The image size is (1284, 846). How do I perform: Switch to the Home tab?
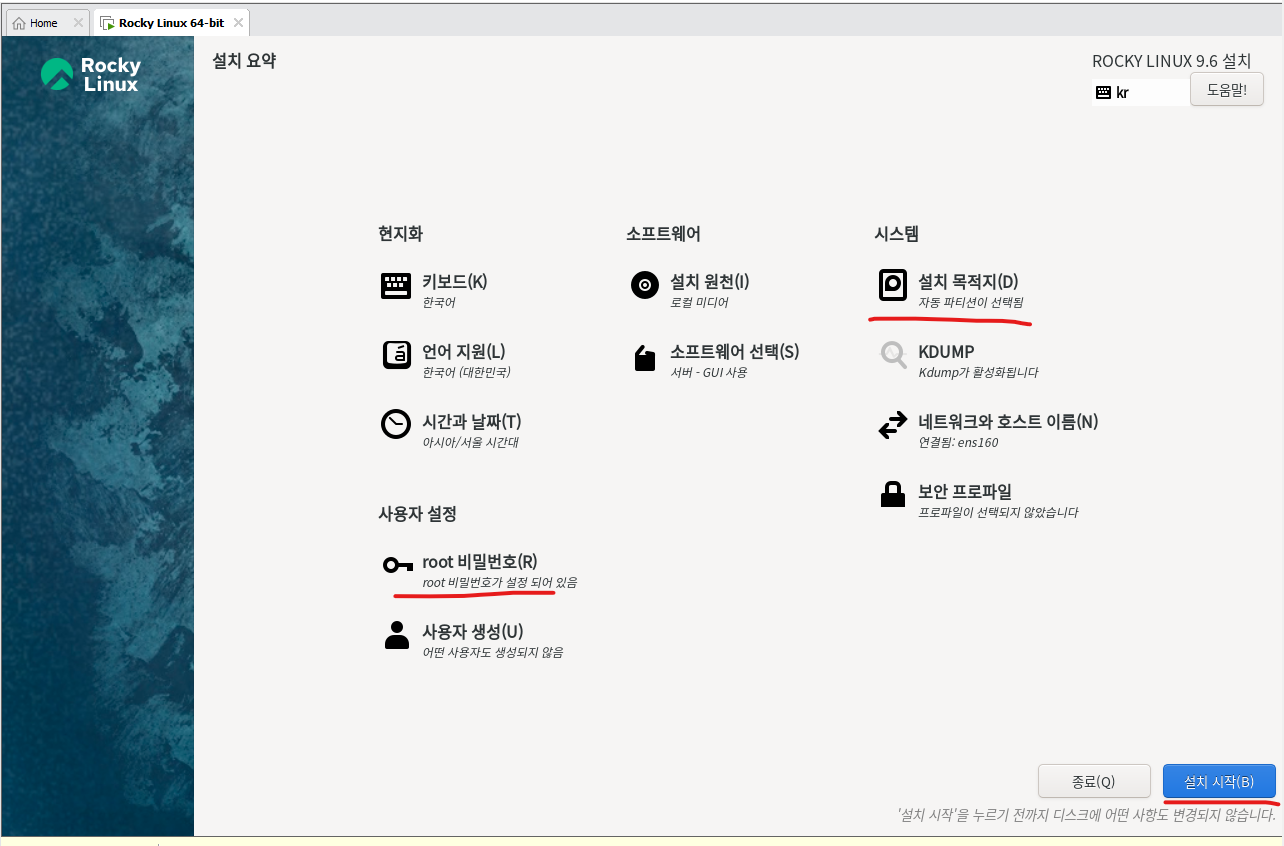(47, 23)
